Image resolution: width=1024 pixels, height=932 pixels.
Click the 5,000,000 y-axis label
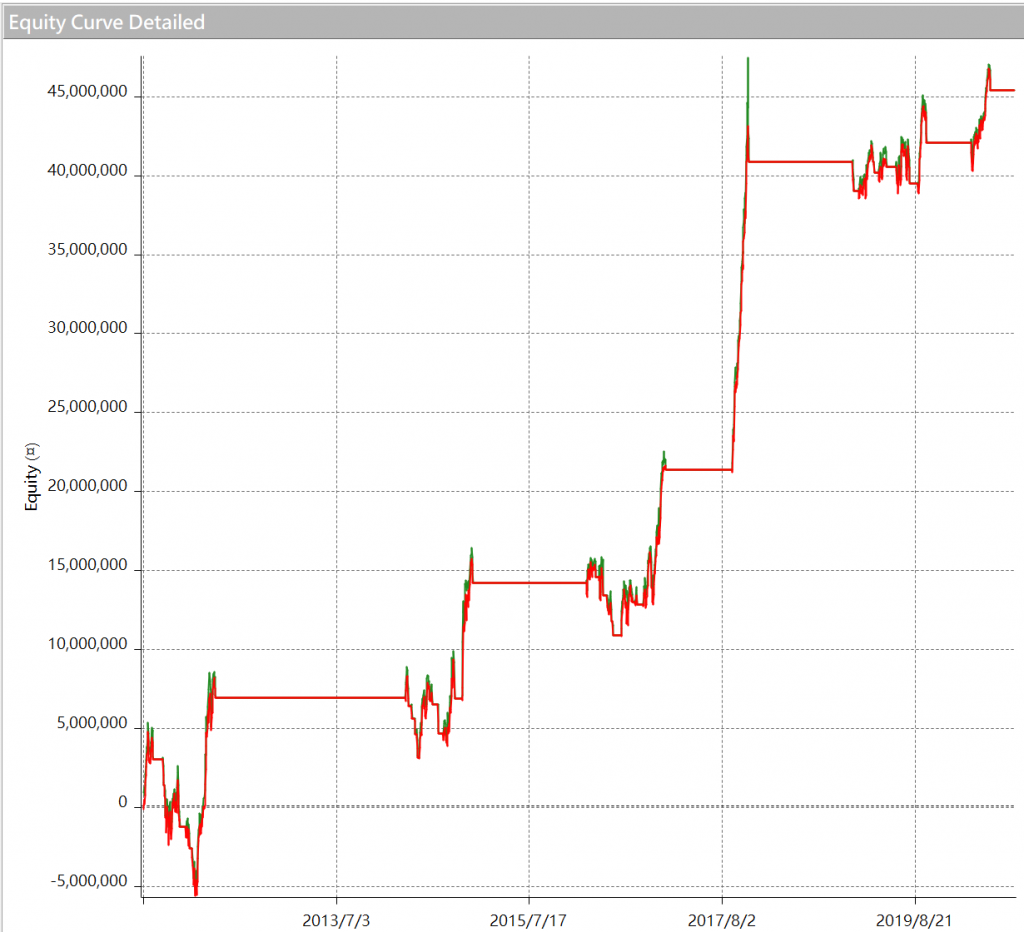coord(91,724)
